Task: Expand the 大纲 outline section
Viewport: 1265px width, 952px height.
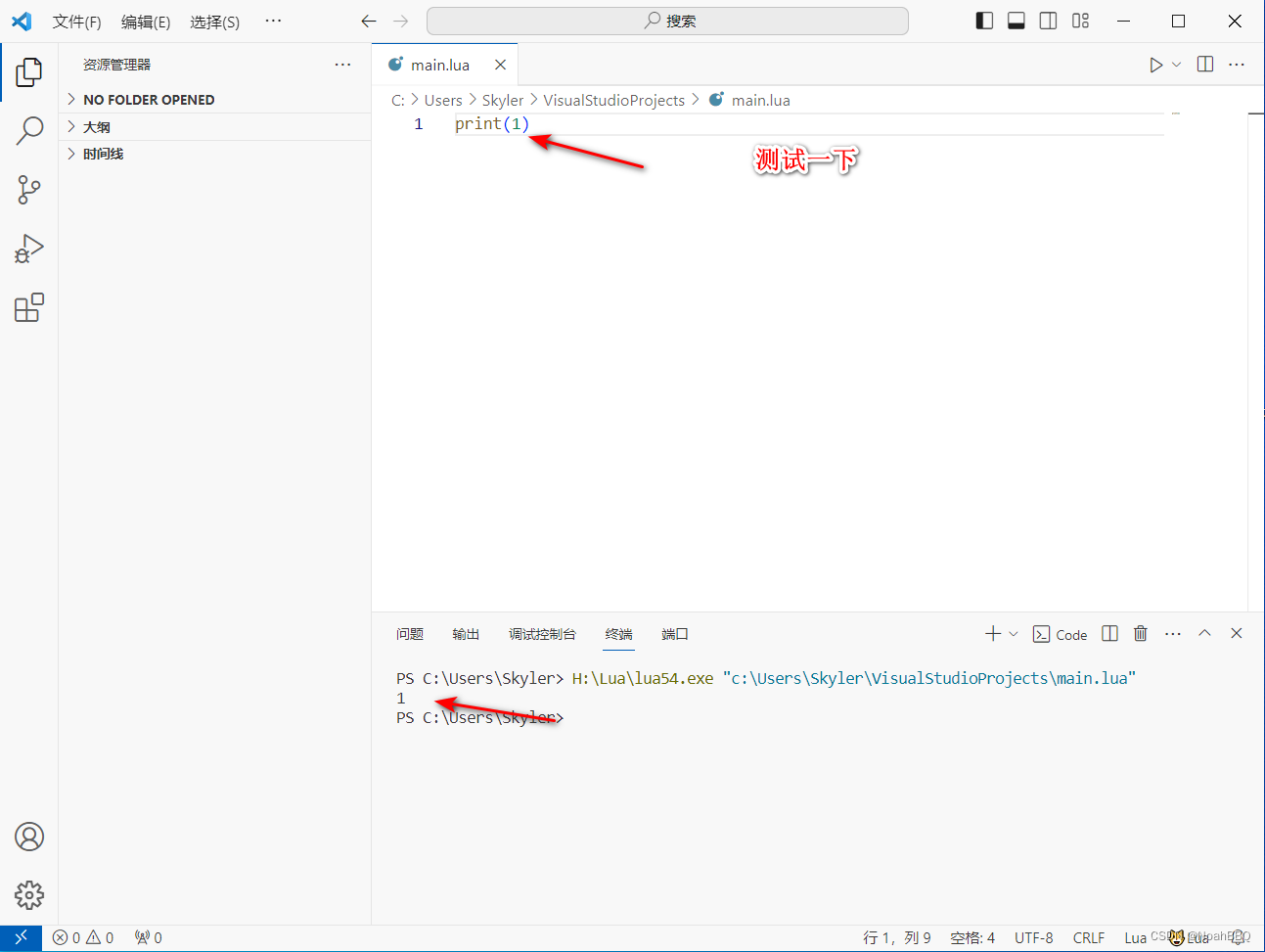Action: tap(215, 127)
